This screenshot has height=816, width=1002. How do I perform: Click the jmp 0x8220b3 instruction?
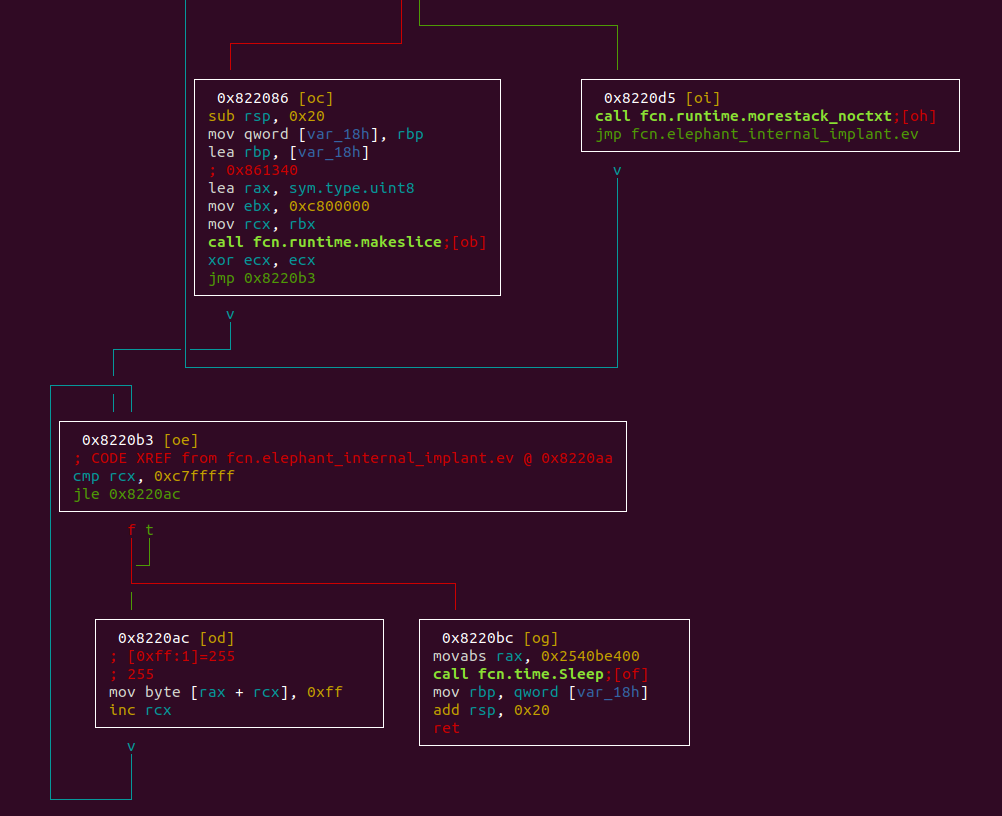coord(262,278)
